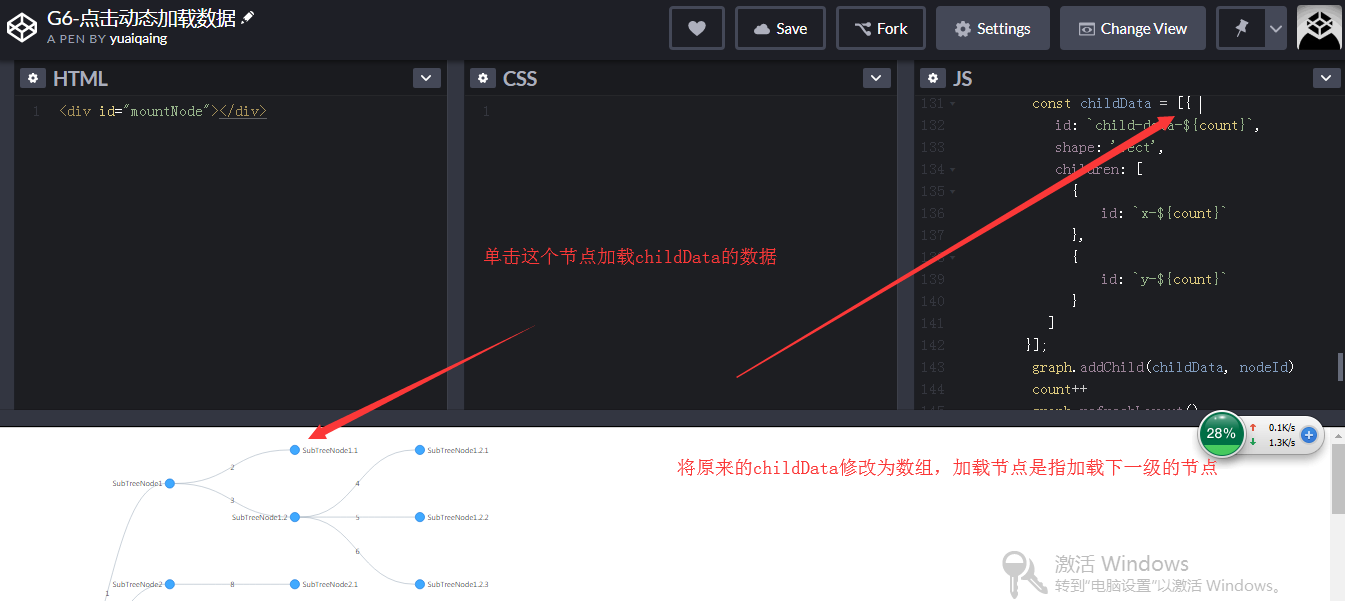This screenshot has height=601, width=1345.
Task: Expand dropdown arrow next to pin
Action: coord(1276,28)
